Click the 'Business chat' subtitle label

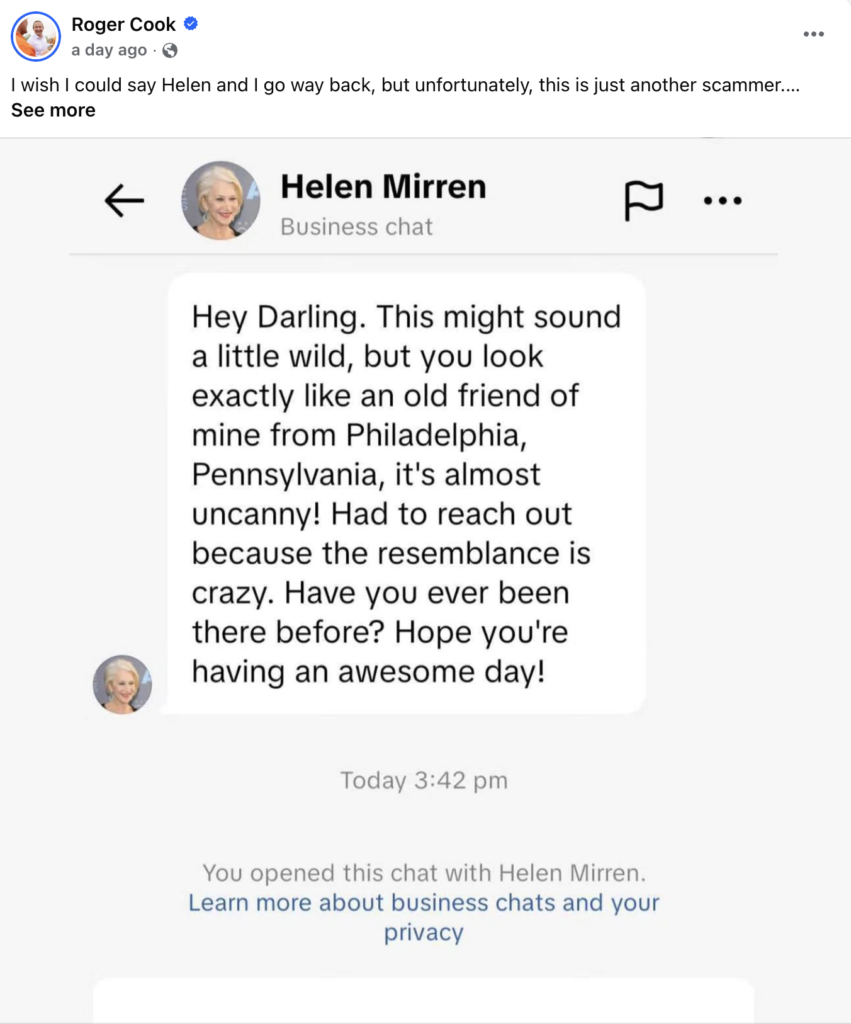point(356,227)
